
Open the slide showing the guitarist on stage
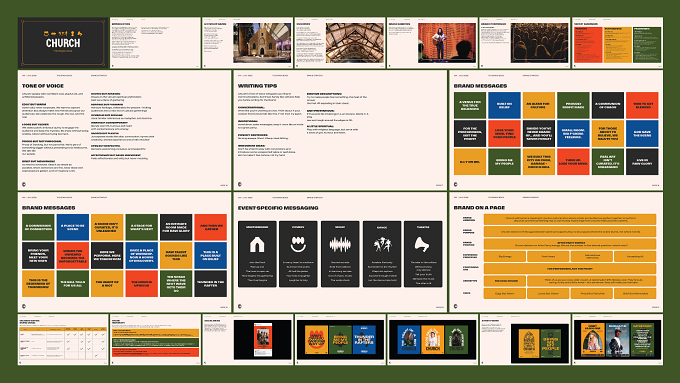point(432,43)
